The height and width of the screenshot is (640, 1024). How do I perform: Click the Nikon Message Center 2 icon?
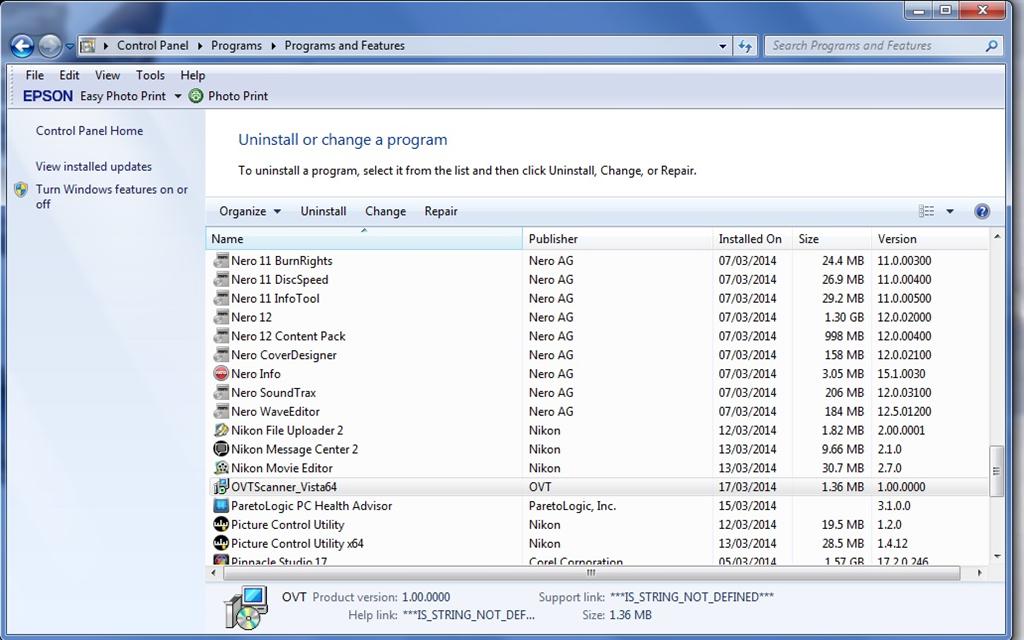pyautogui.click(x=221, y=449)
